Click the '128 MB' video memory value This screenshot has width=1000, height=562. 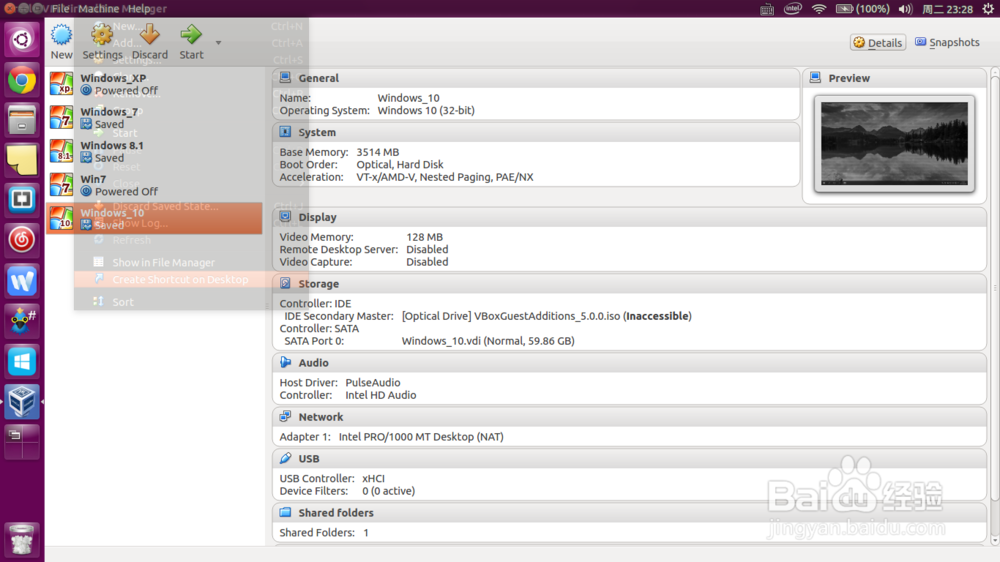[x=424, y=237]
